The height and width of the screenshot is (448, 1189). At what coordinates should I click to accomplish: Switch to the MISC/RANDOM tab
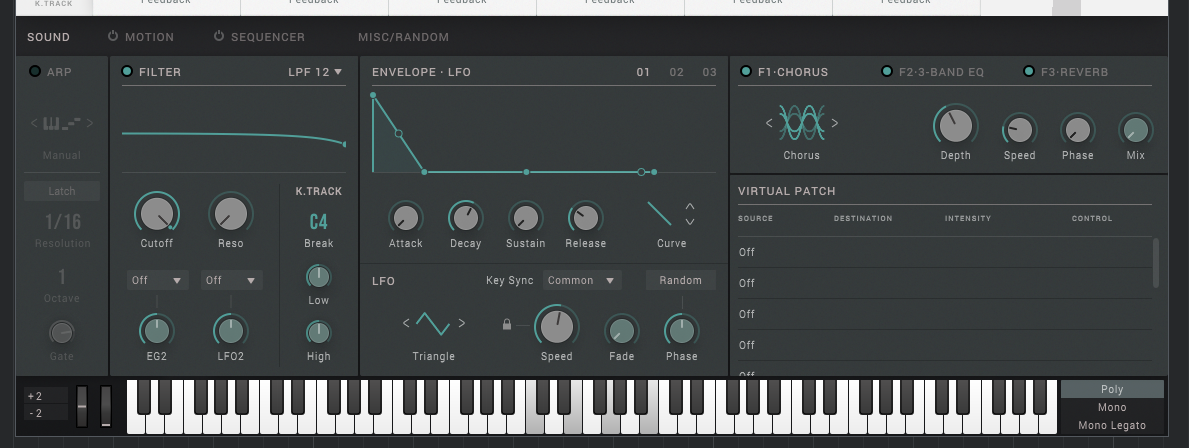(403, 37)
